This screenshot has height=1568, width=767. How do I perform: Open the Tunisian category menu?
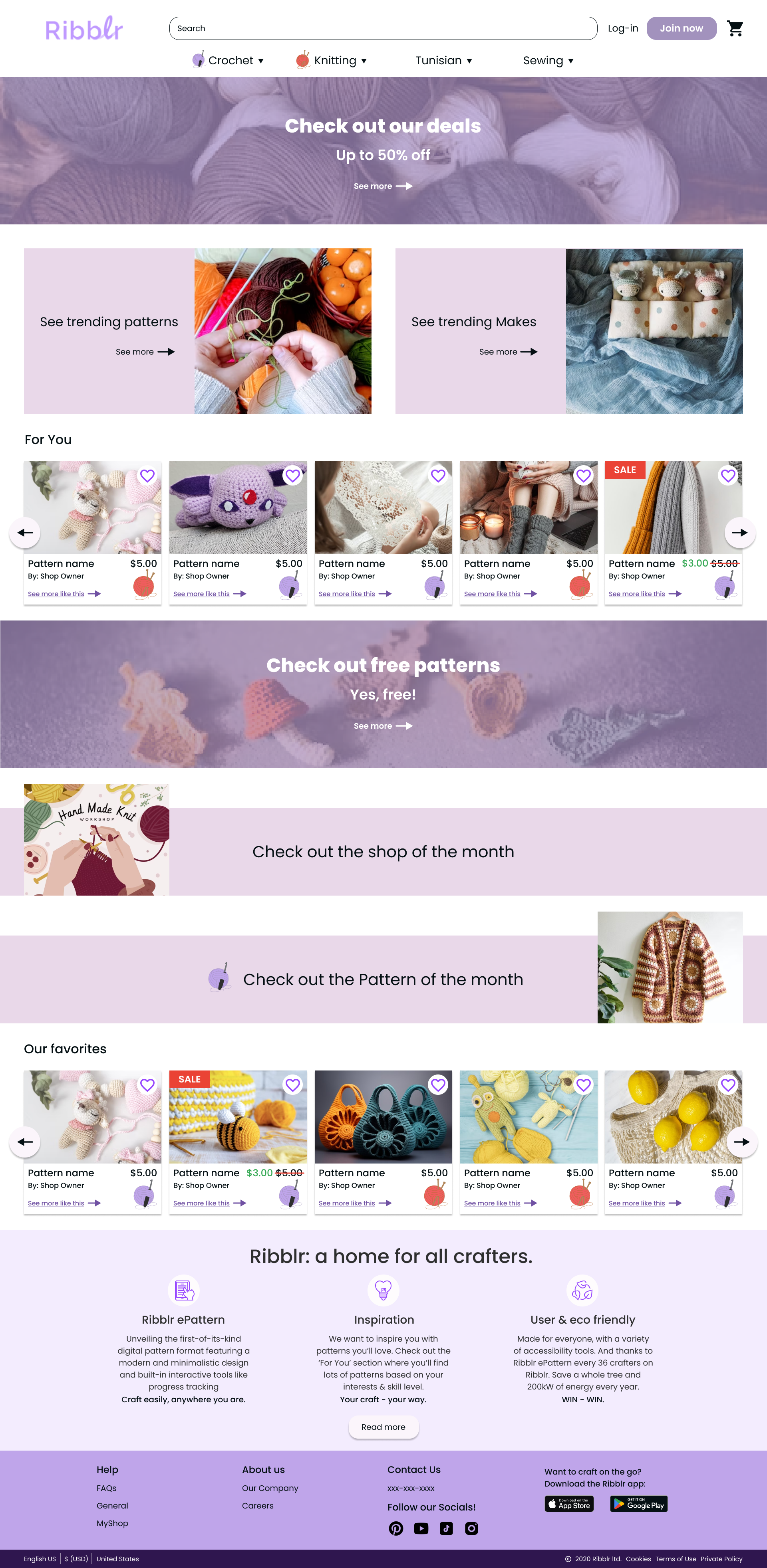(443, 60)
